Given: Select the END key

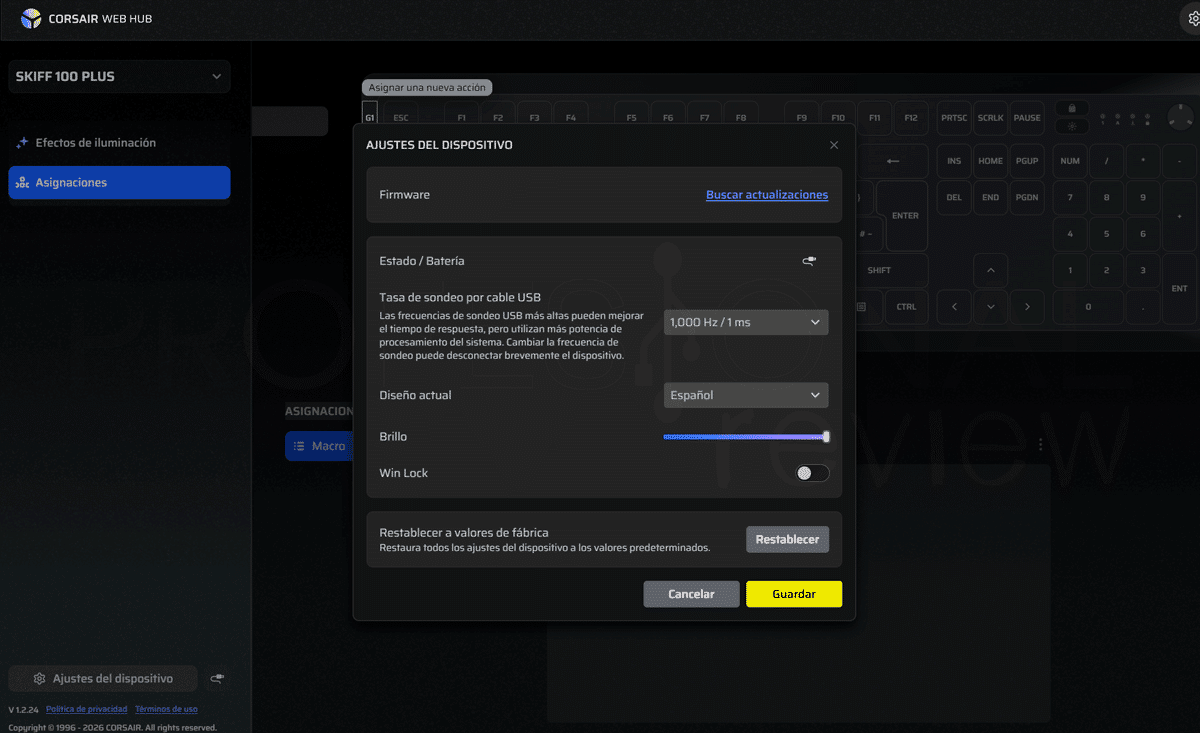Looking at the screenshot, I should (x=990, y=197).
